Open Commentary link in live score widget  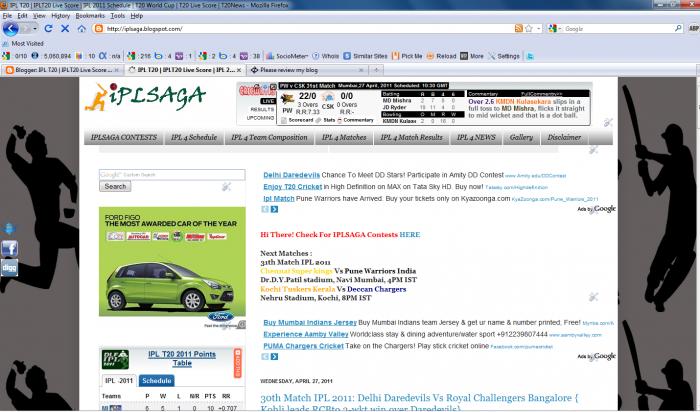coord(355,120)
